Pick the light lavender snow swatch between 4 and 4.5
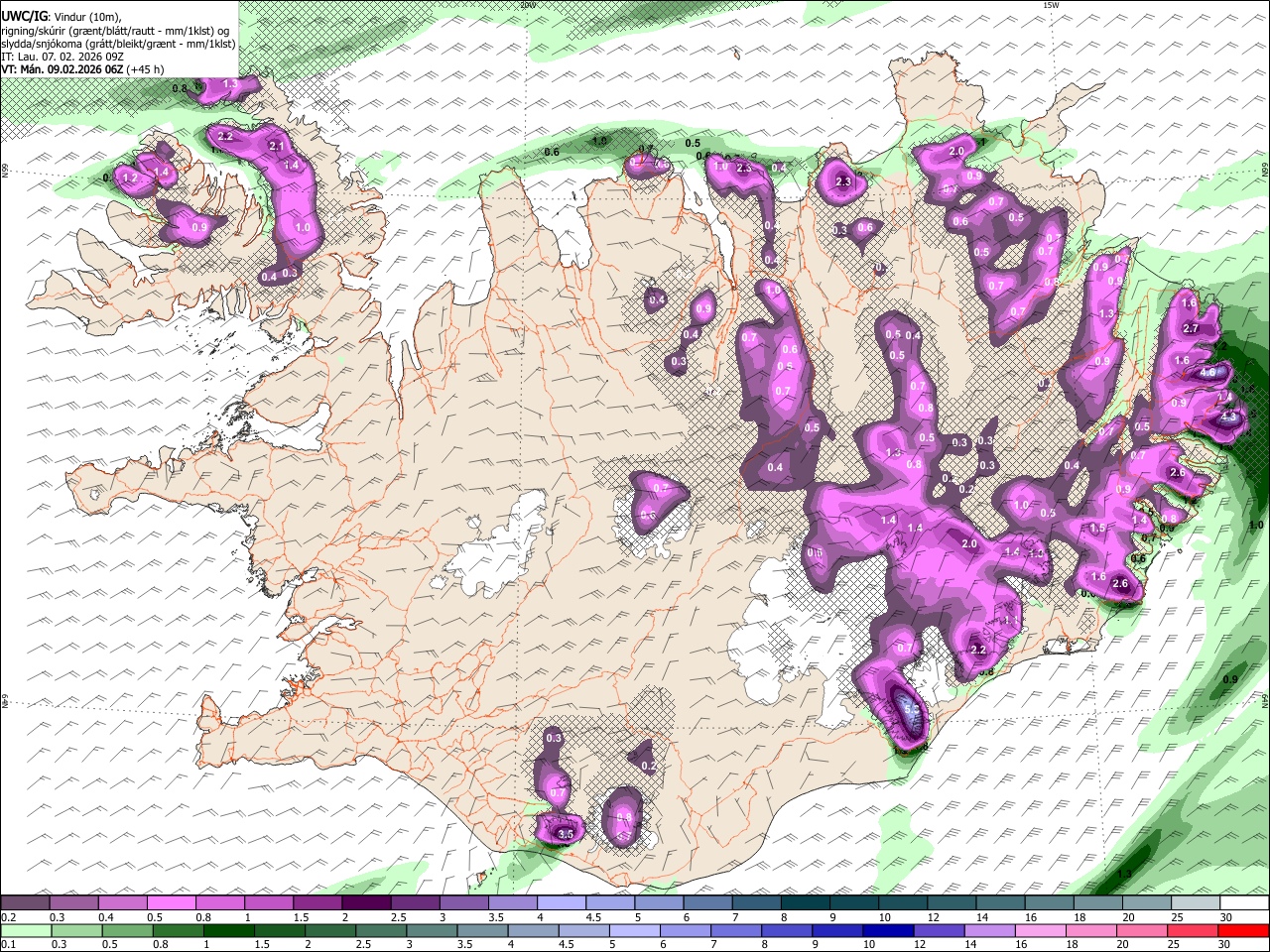The image size is (1270, 952). pos(562,903)
